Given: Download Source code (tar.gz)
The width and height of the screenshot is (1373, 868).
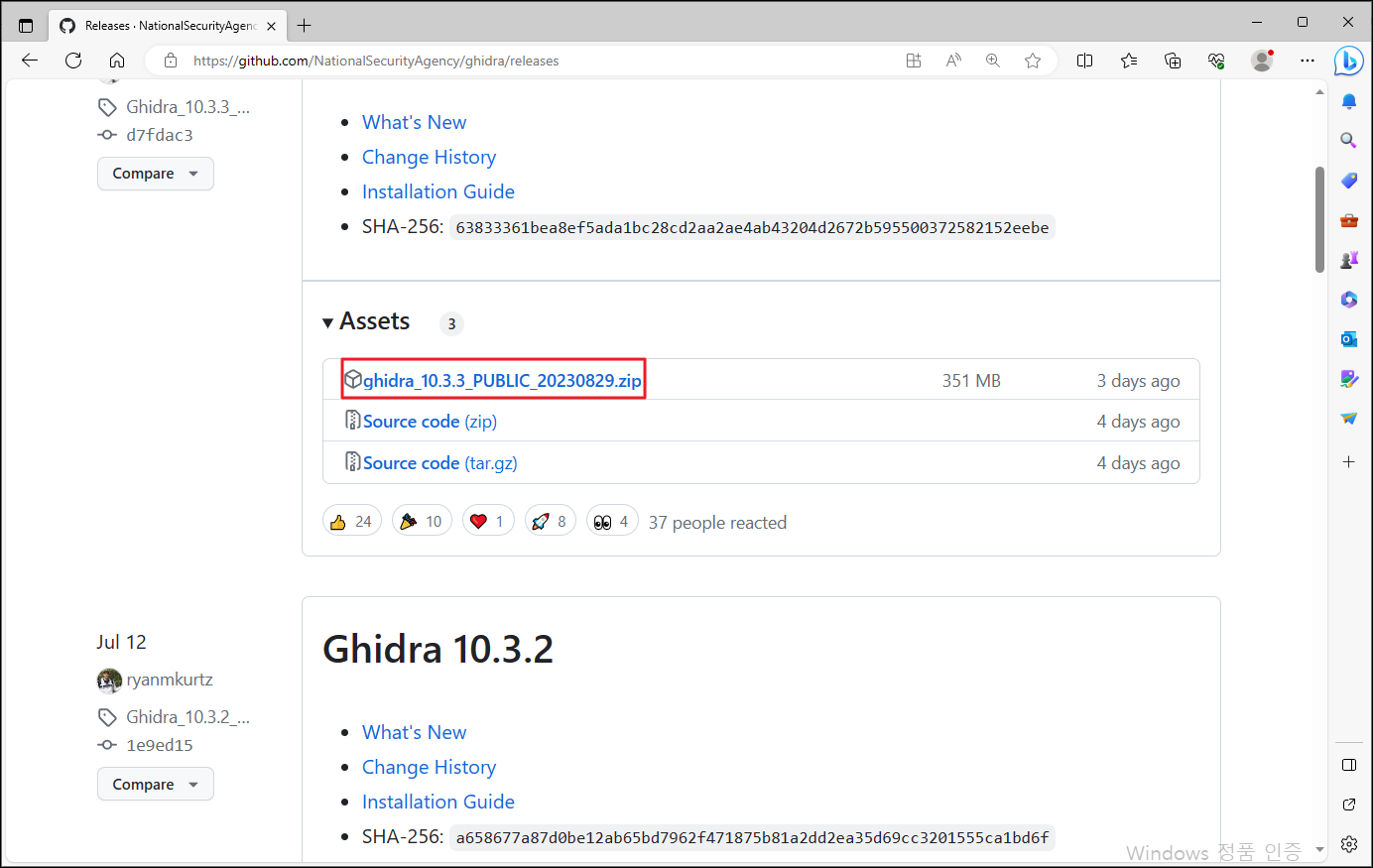Looking at the screenshot, I should tap(439, 463).
